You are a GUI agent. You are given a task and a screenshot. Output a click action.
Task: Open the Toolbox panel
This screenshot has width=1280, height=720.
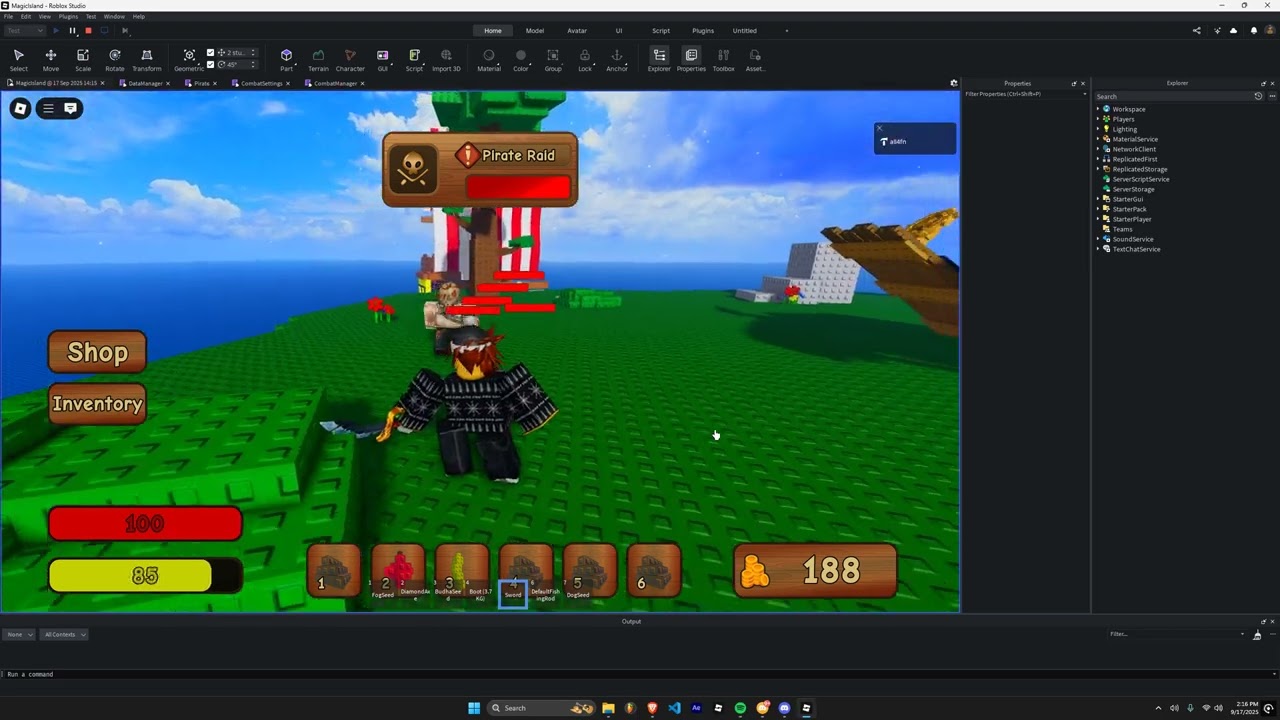(723, 60)
